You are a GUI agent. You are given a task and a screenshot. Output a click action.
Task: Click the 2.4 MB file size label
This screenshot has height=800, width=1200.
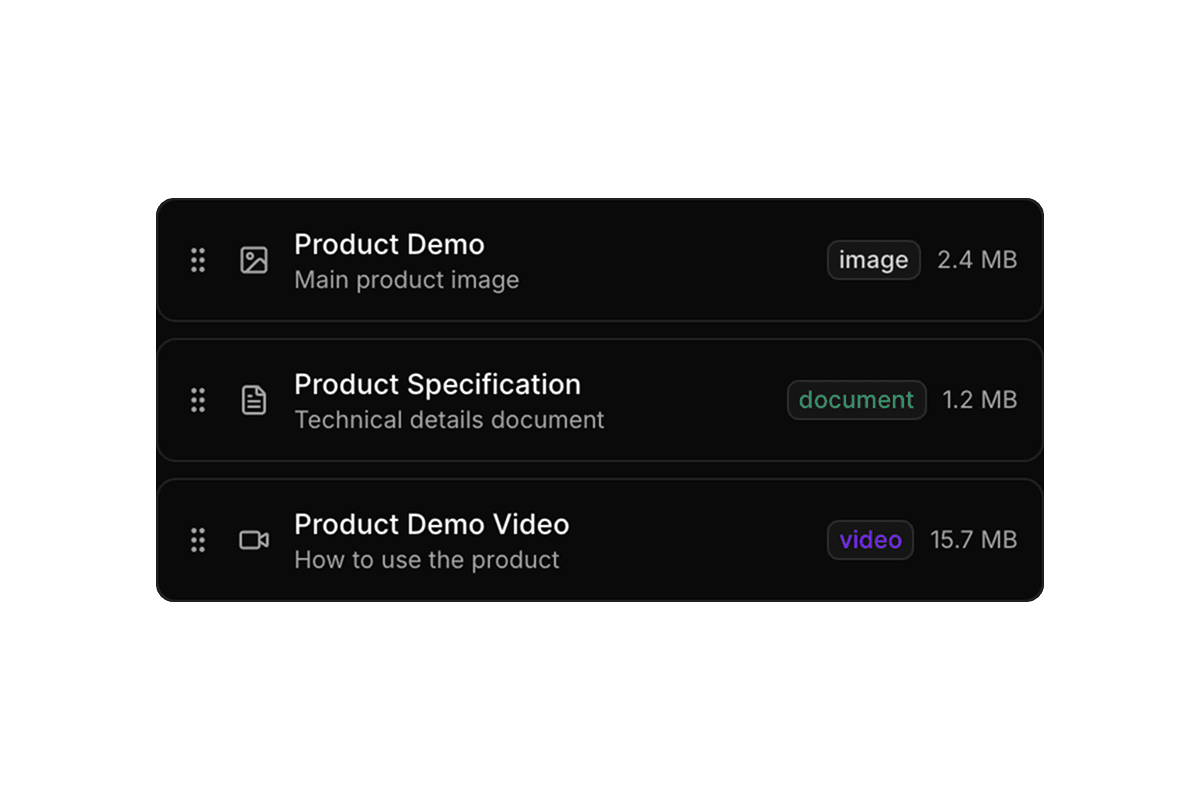976,260
